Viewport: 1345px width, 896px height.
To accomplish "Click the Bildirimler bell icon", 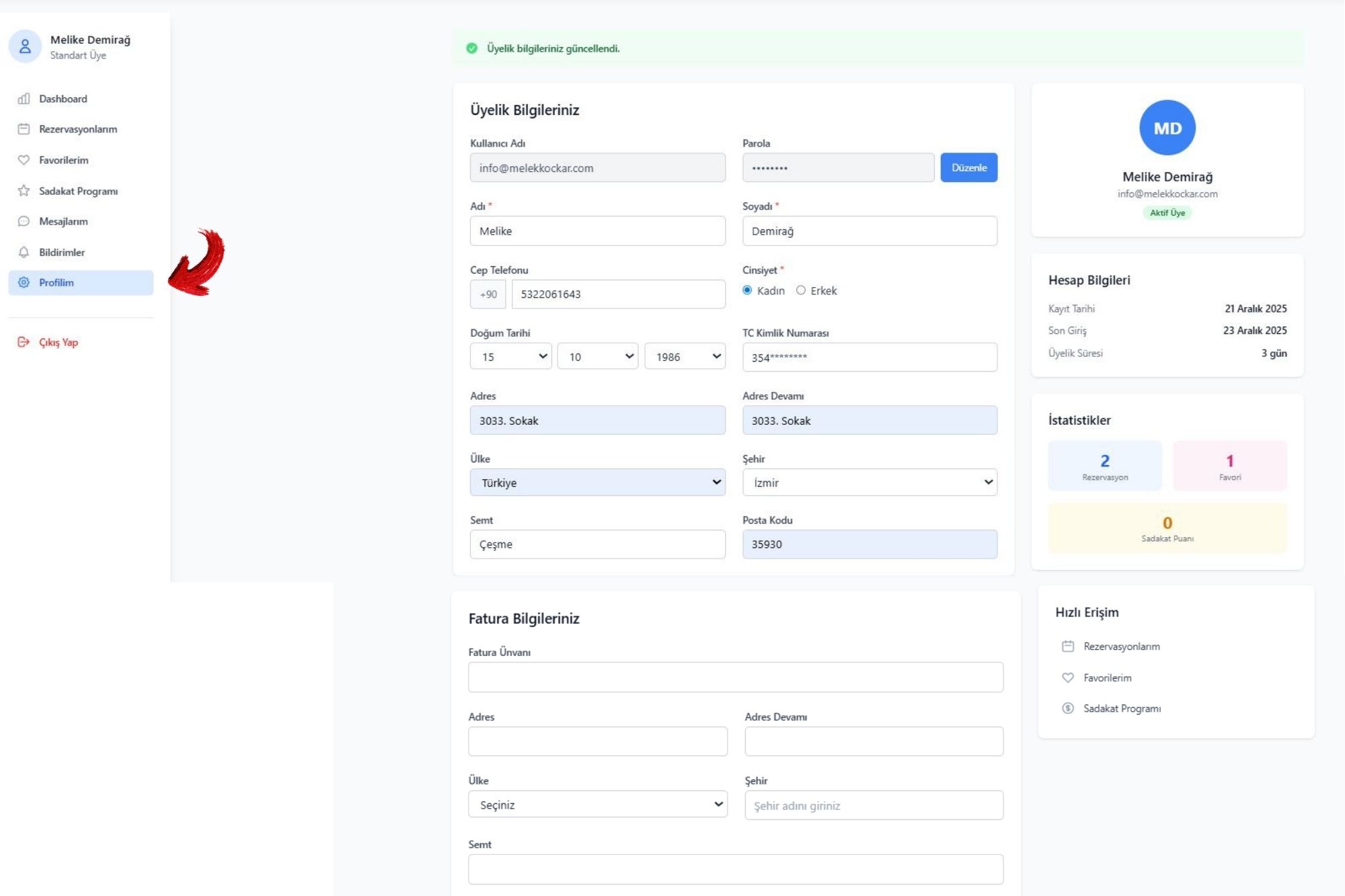I will point(24,252).
